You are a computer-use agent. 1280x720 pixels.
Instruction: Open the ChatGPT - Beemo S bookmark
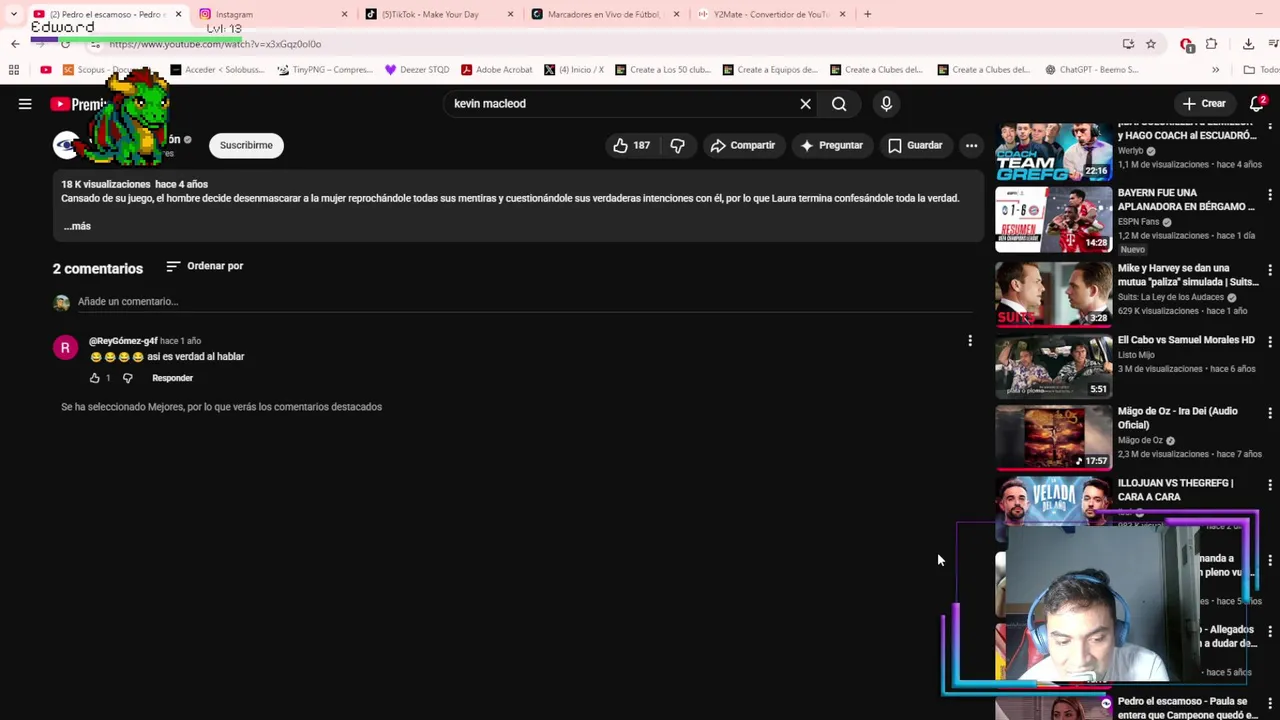coord(1092,70)
